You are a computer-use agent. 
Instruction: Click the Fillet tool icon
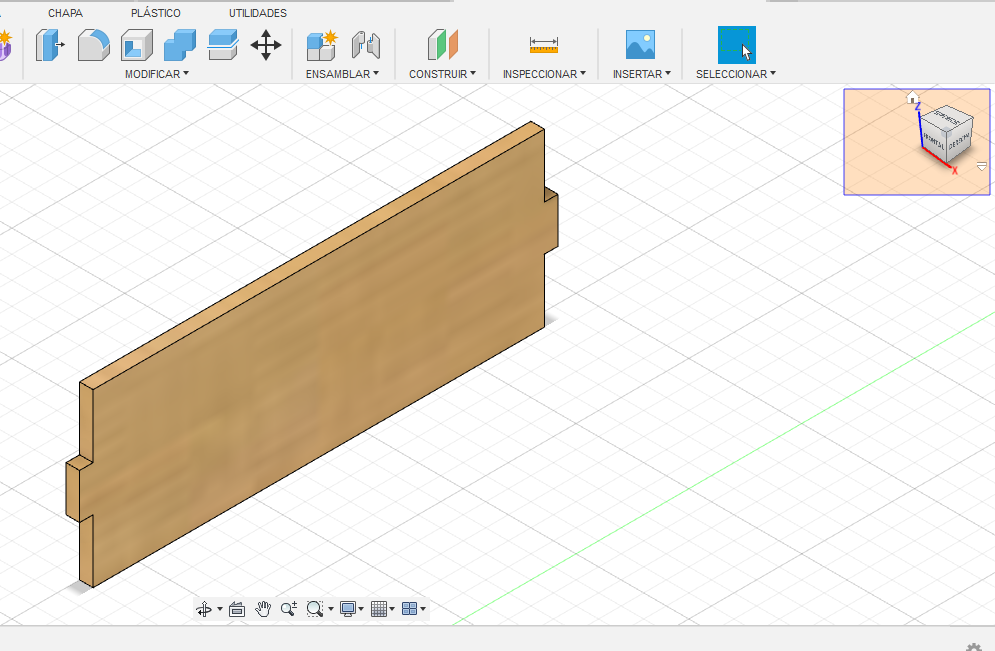[93, 45]
